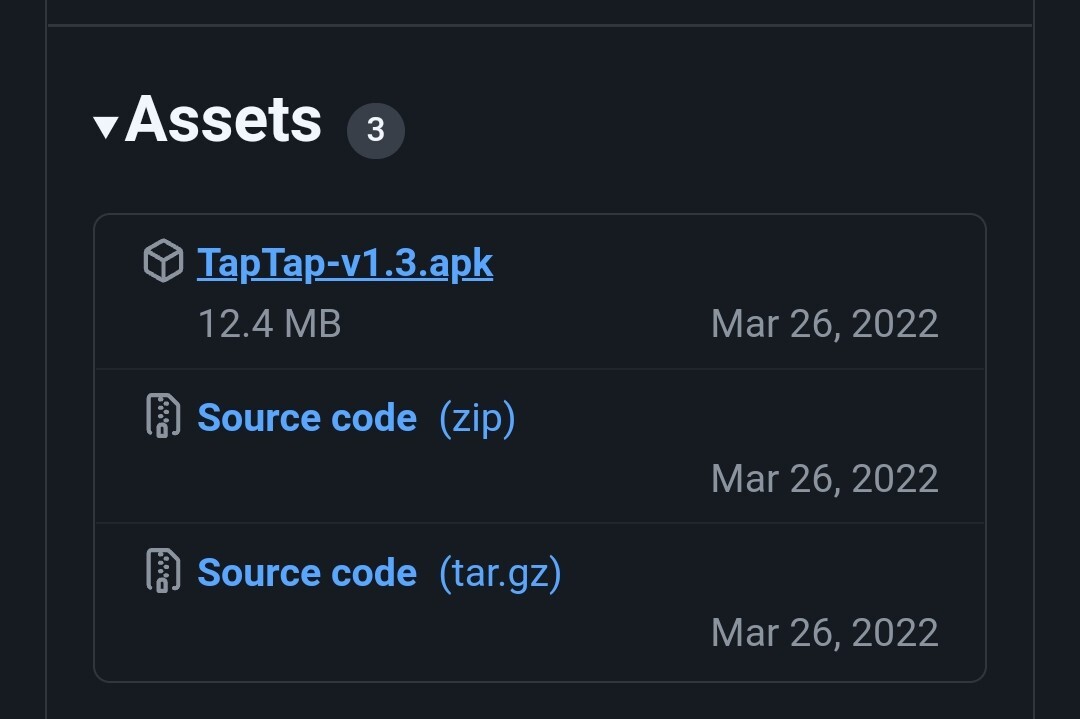Click empty space right of the (zip) label
Viewport: 1080px width, 719px height.
click(x=744, y=417)
